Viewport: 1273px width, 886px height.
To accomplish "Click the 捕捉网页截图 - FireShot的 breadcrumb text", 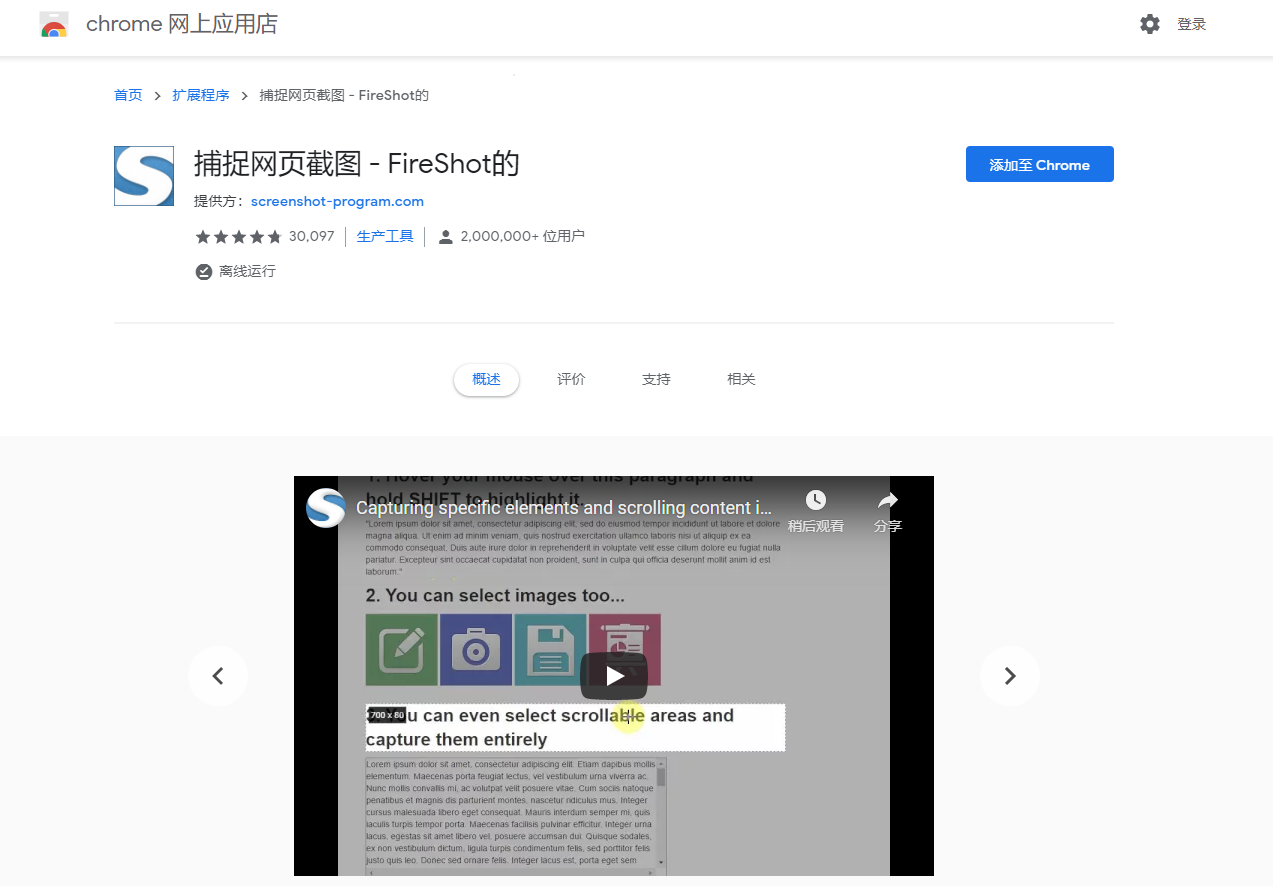I will tap(344, 96).
